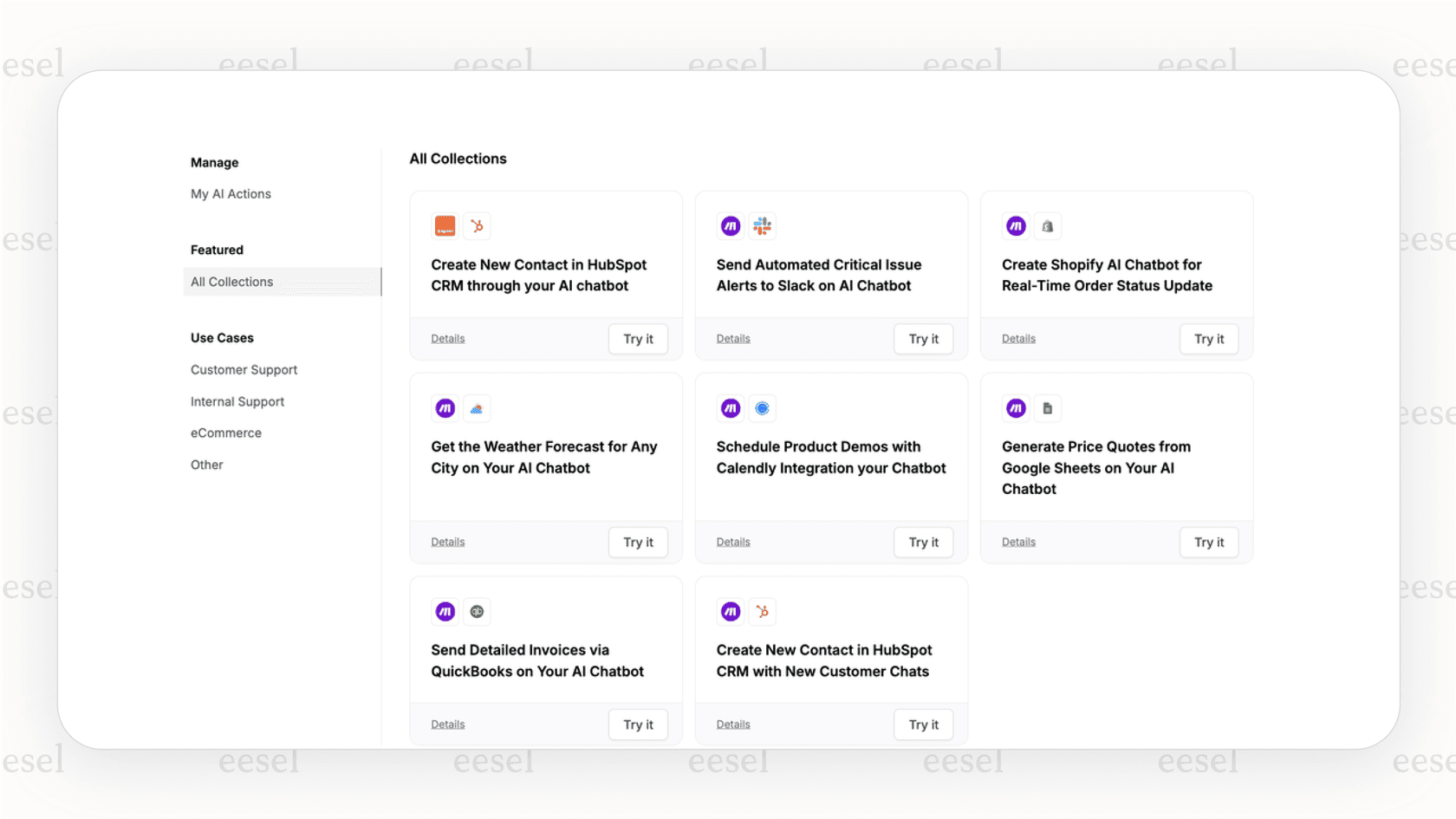Viewport: 1456px width, 819px height.
Task: Choose the Other use case
Action: (x=206, y=465)
